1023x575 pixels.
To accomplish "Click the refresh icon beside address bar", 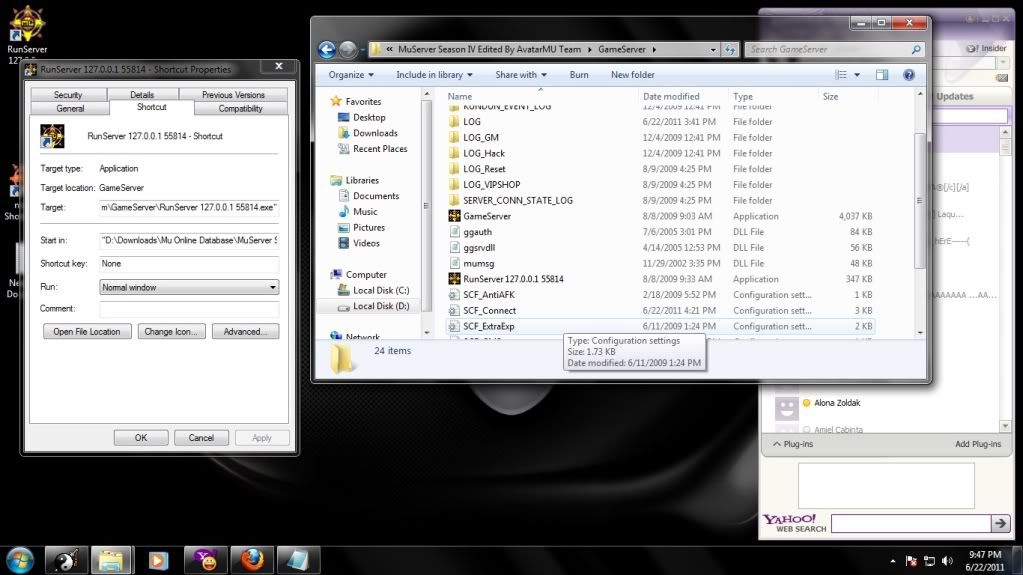I will 730,49.
